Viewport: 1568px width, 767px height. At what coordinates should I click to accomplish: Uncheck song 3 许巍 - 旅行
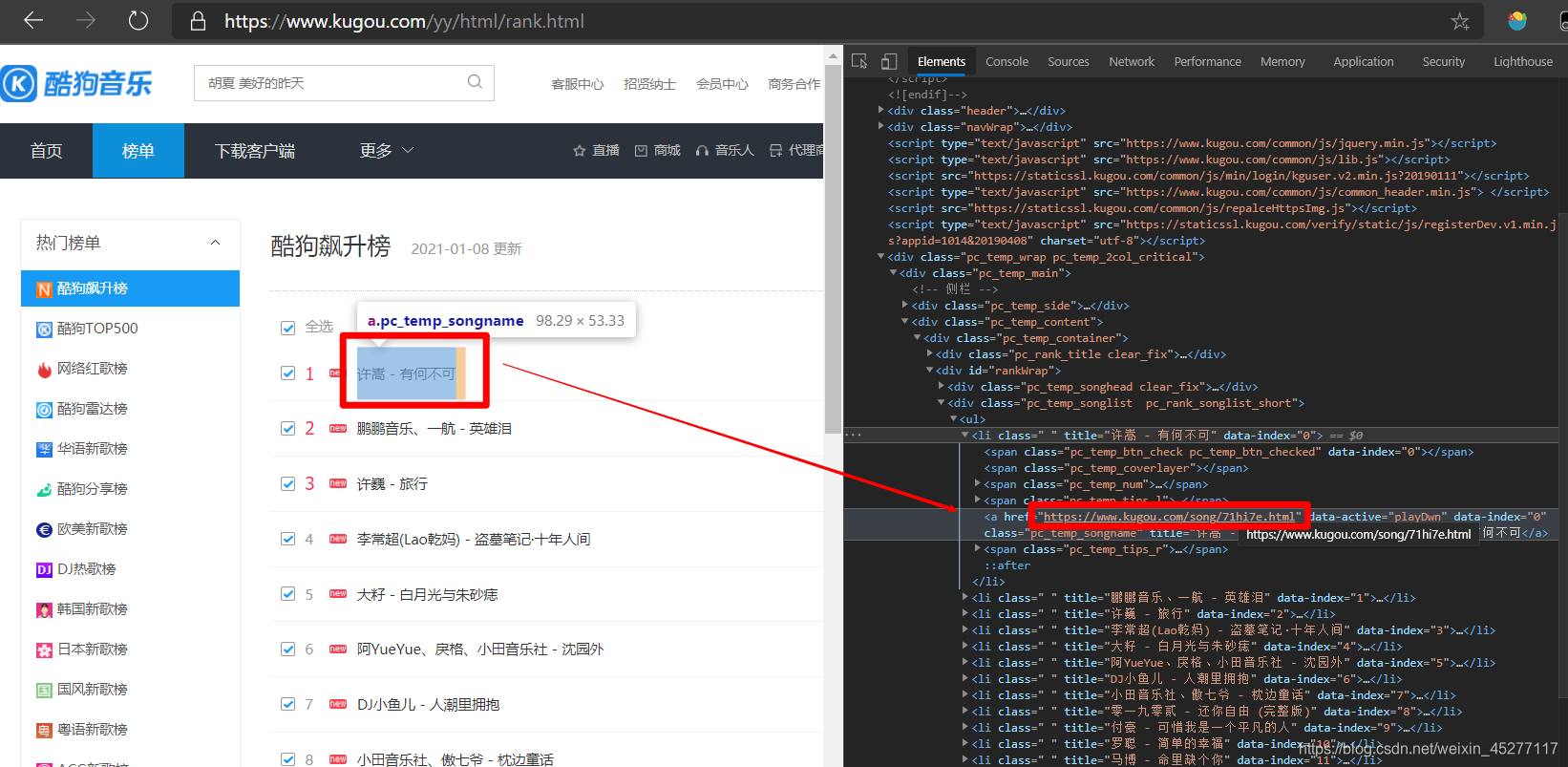click(x=287, y=484)
